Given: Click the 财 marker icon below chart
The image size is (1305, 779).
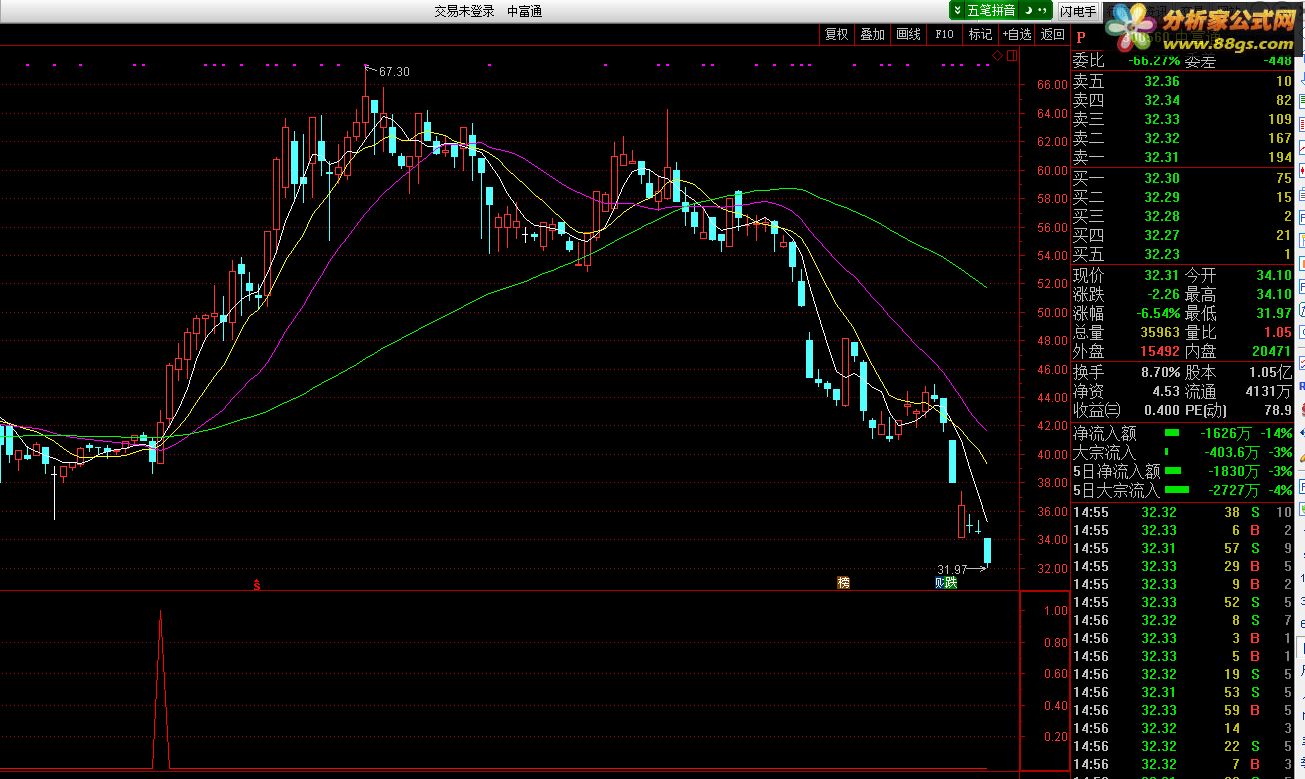Looking at the screenshot, I should point(939,583).
